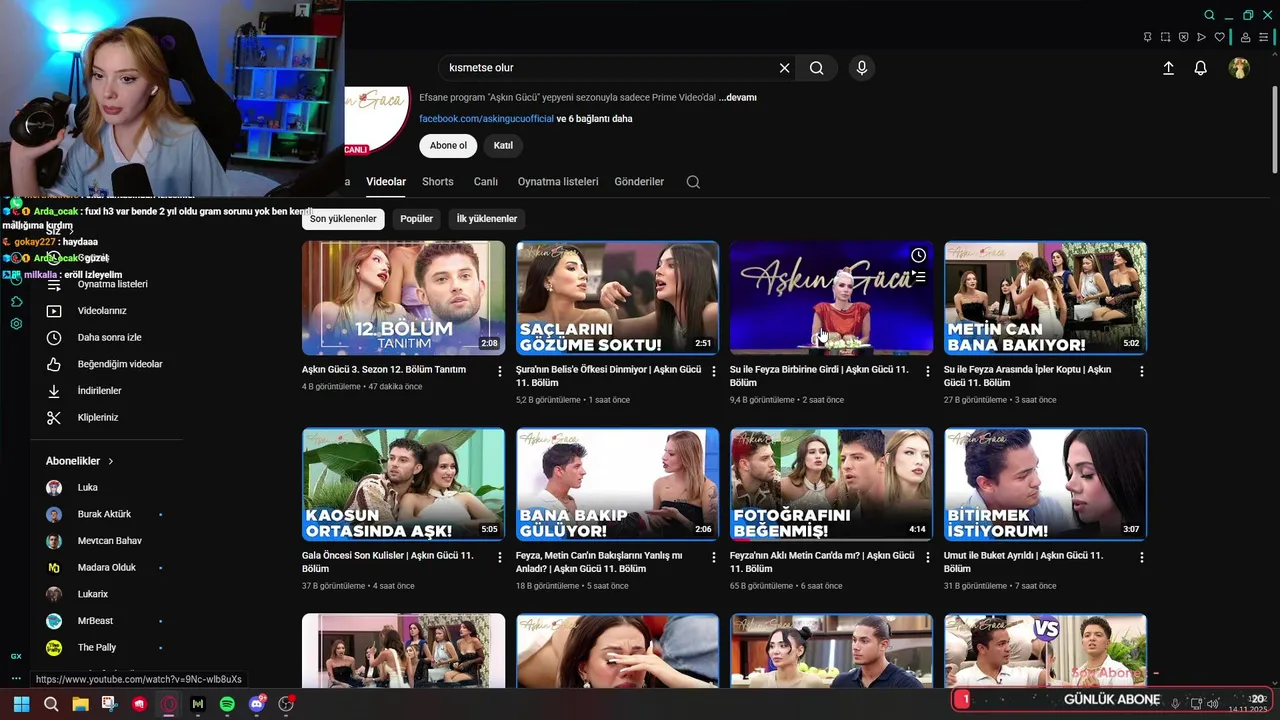Click the send arrow icon in Opera's toolbar
The height and width of the screenshot is (720, 1280).
[x=1201, y=37]
